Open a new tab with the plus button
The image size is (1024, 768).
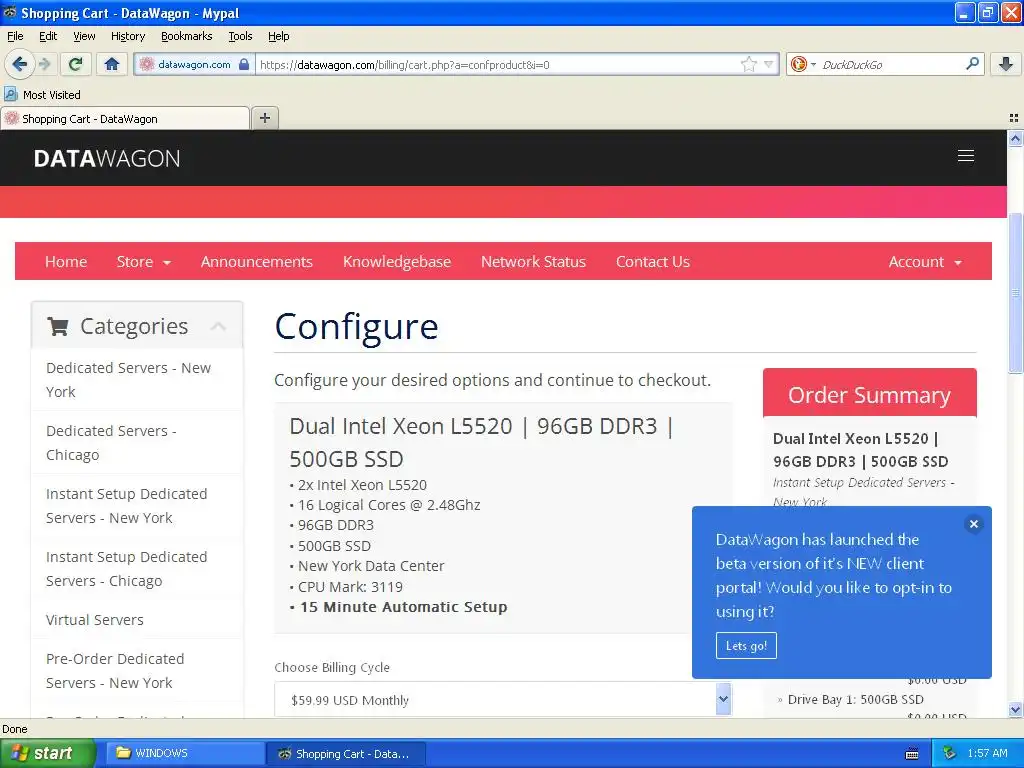(x=264, y=118)
